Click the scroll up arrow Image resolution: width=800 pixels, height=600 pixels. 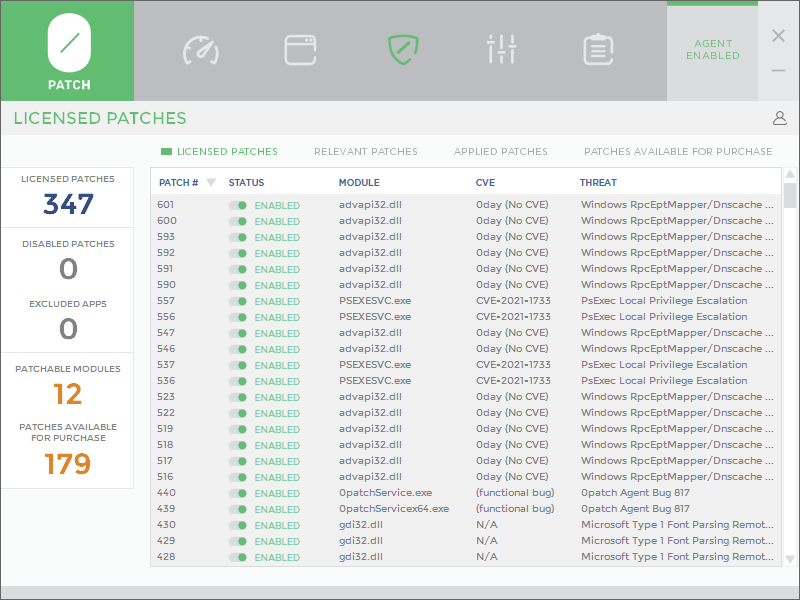[x=790, y=174]
